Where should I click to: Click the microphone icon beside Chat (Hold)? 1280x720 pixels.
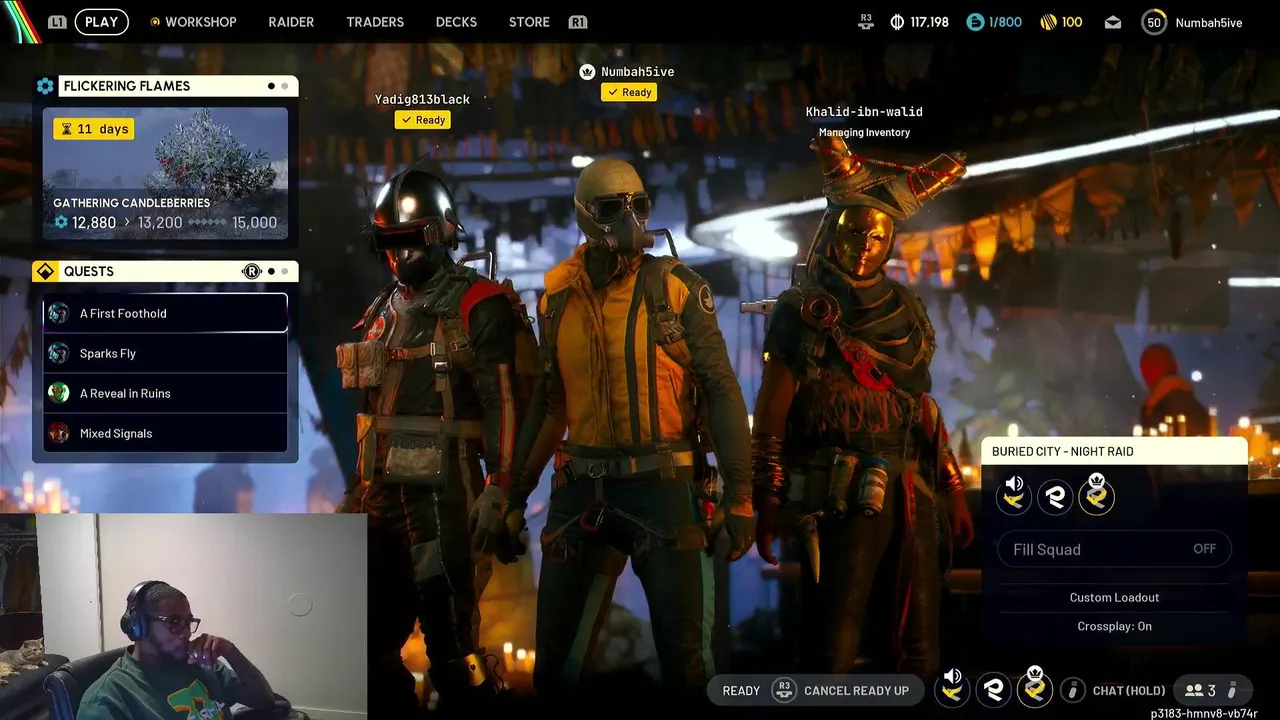click(1073, 690)
